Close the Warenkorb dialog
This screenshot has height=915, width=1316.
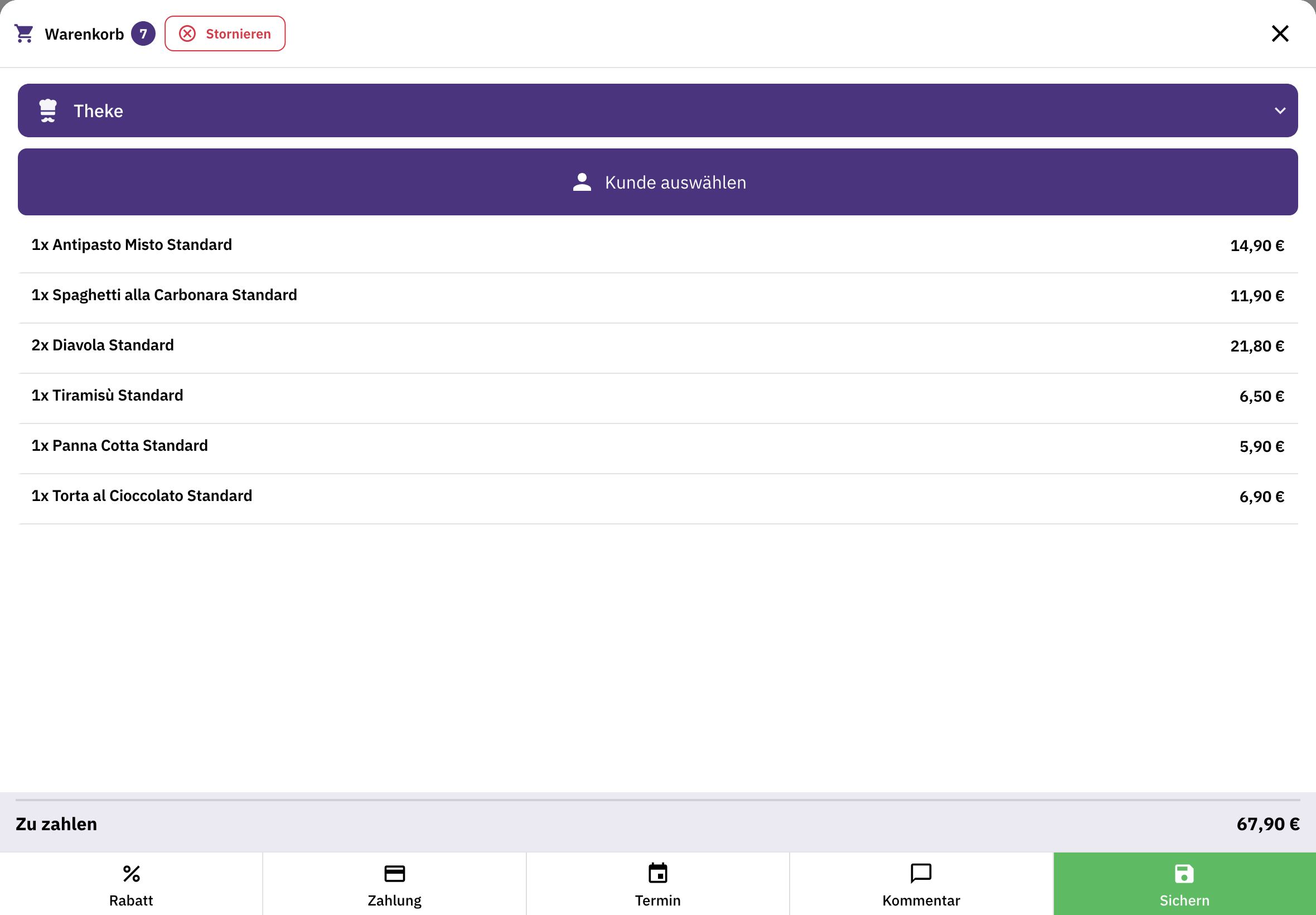[x=1280, y=34]
